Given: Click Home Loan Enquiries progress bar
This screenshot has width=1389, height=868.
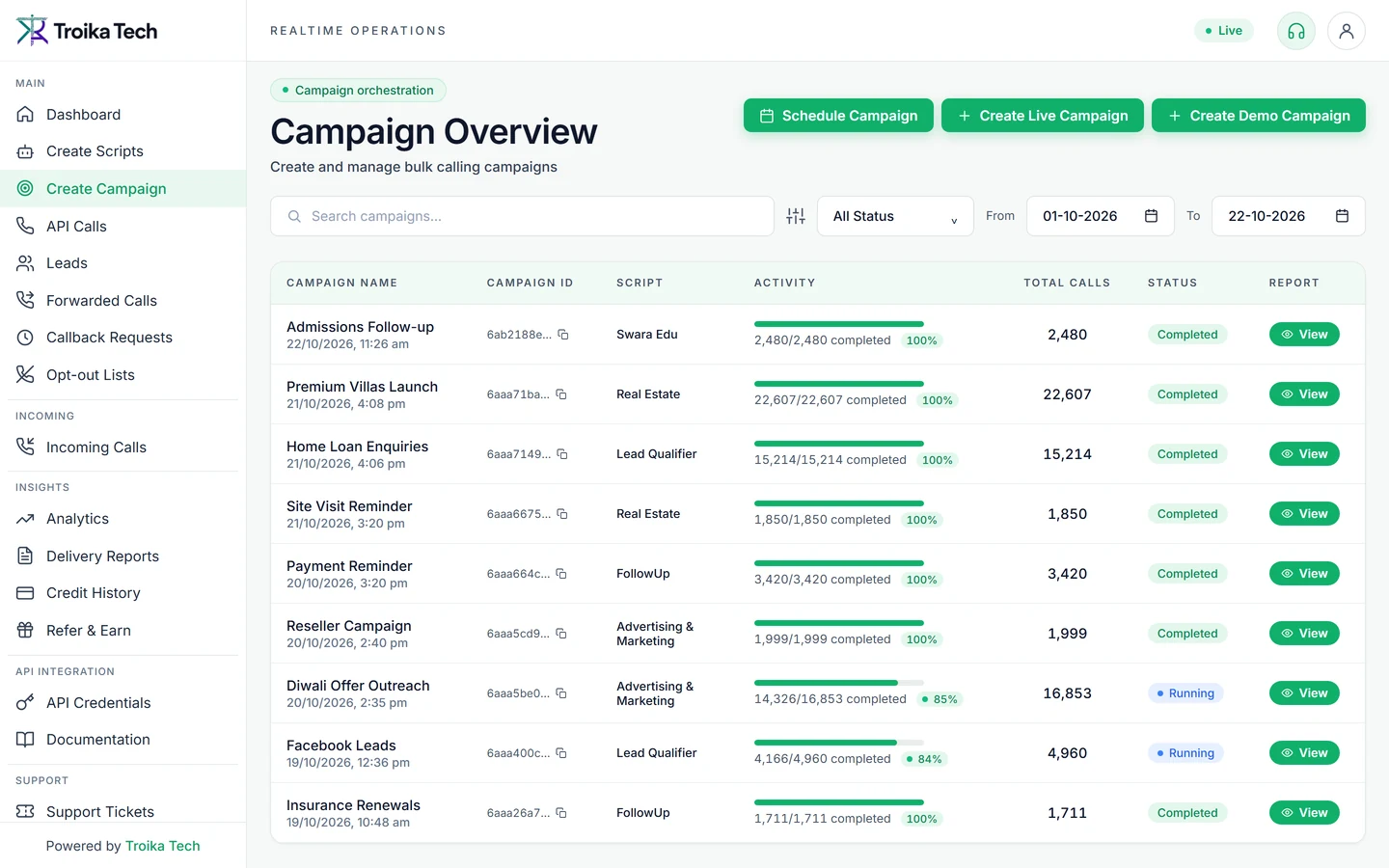Looking at the screenshot, I should [x=839, y=444].
